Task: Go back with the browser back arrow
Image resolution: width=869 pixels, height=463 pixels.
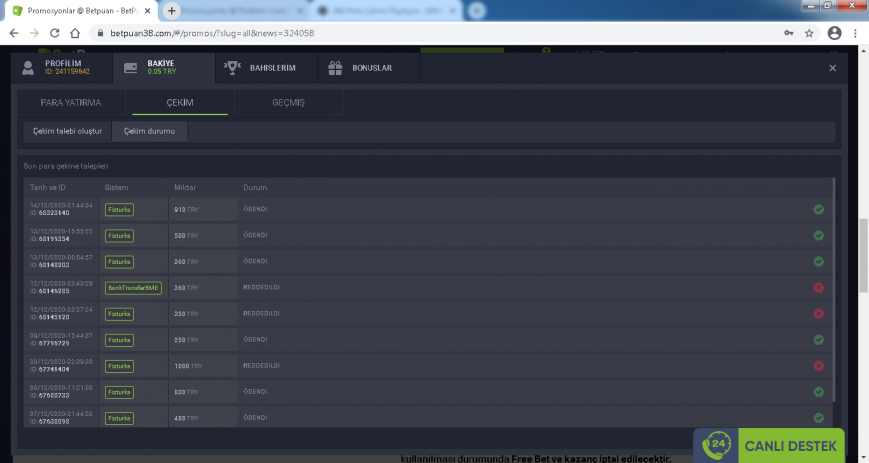Action: 14,33
